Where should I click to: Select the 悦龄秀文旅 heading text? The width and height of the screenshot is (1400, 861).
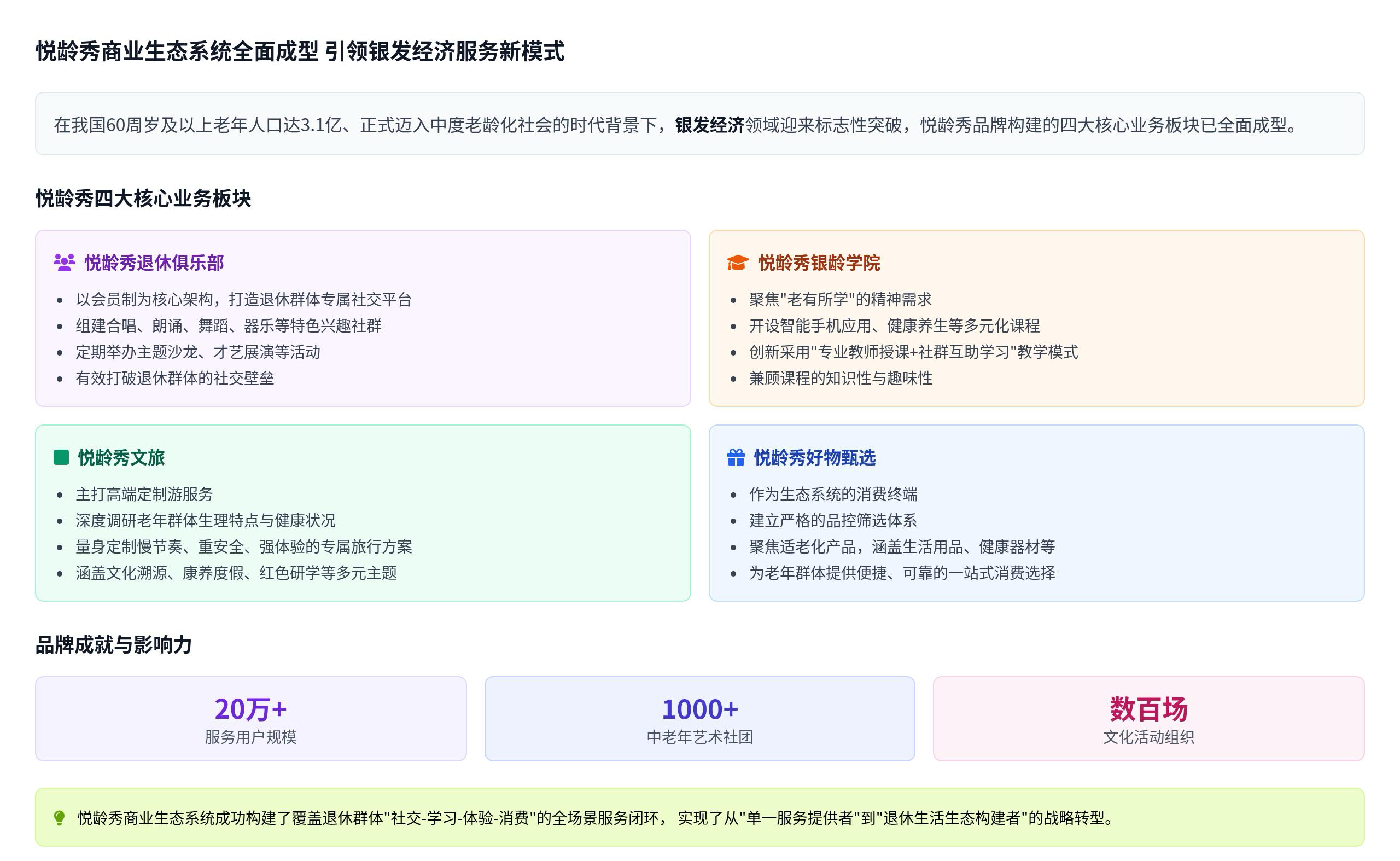(x=121, y=457)
